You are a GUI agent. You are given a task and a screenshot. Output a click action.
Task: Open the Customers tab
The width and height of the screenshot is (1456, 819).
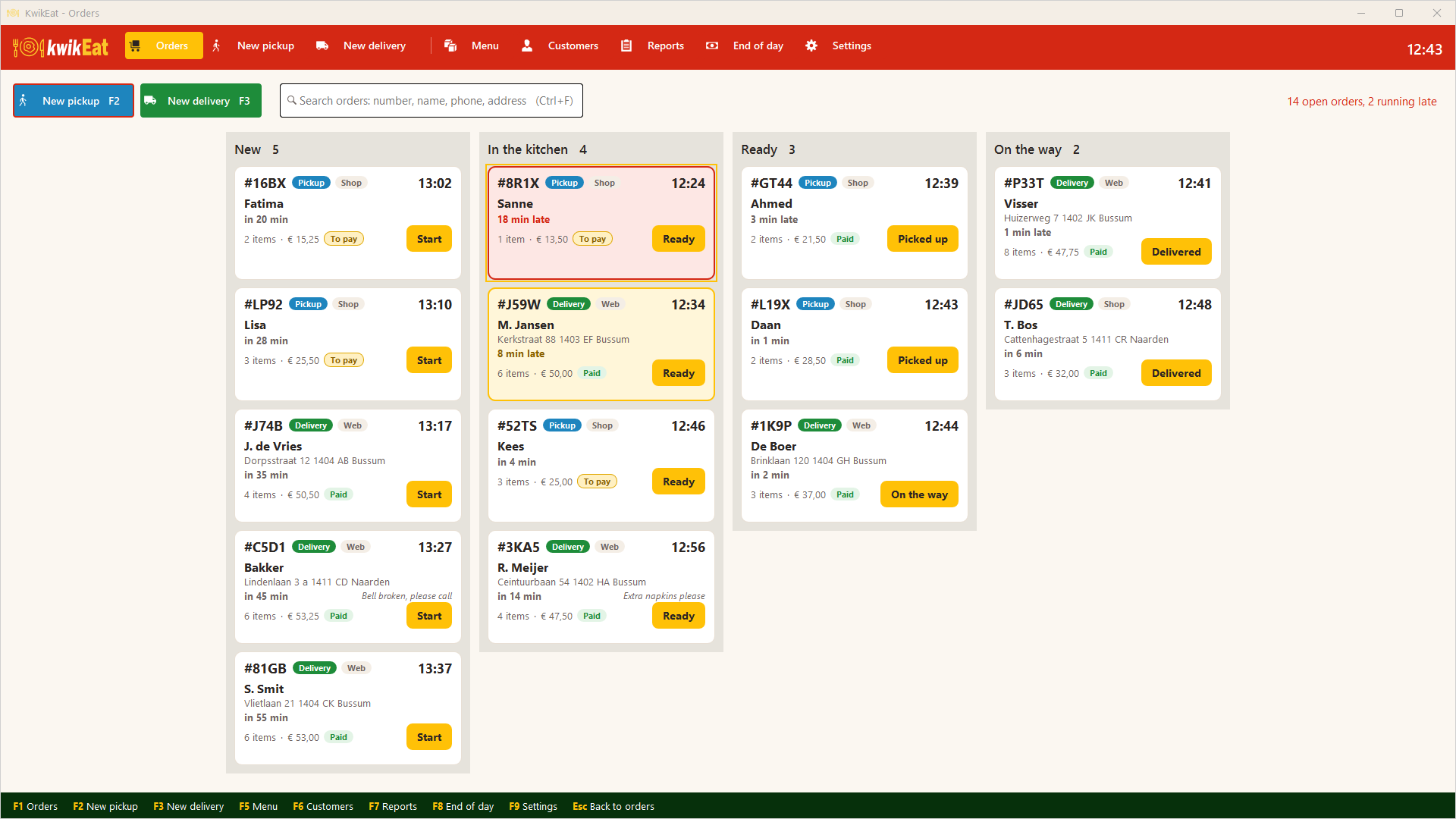pyautogui.click(x=560, y=45)
